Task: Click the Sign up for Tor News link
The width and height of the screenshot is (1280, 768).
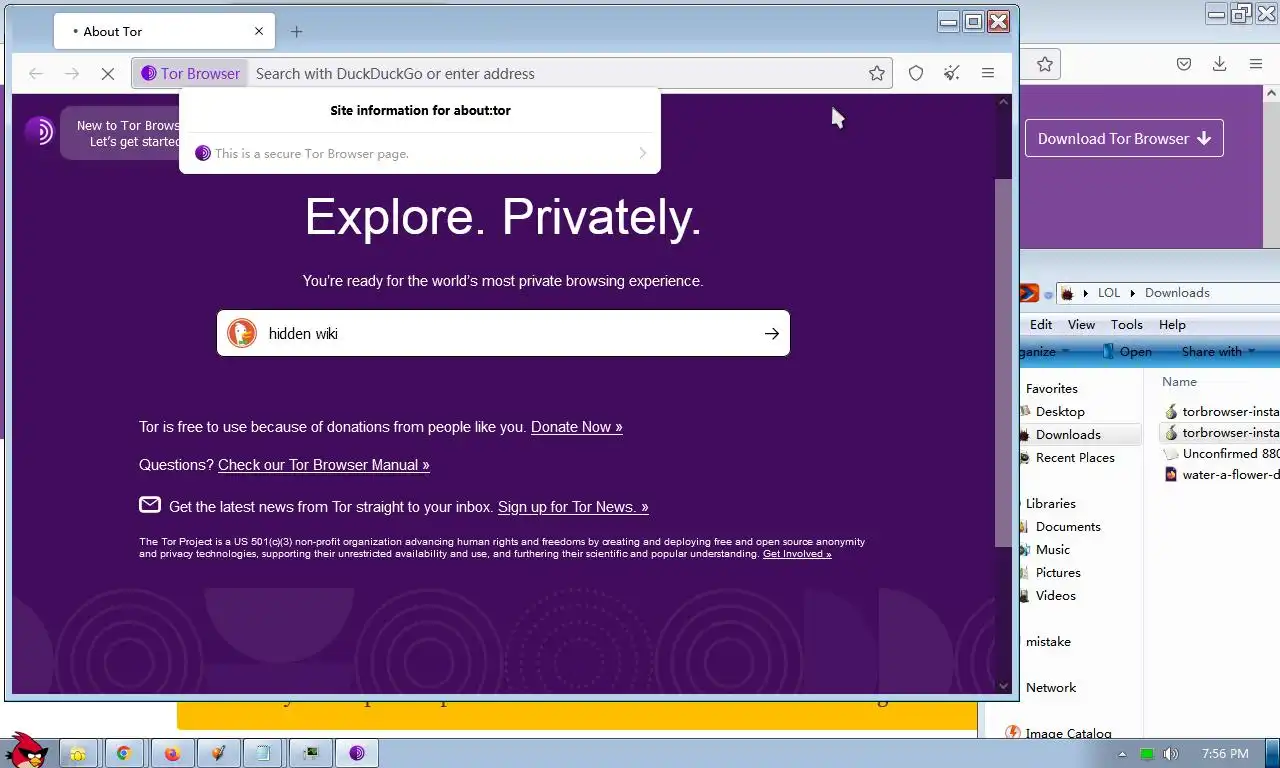Action: [573, 507]
